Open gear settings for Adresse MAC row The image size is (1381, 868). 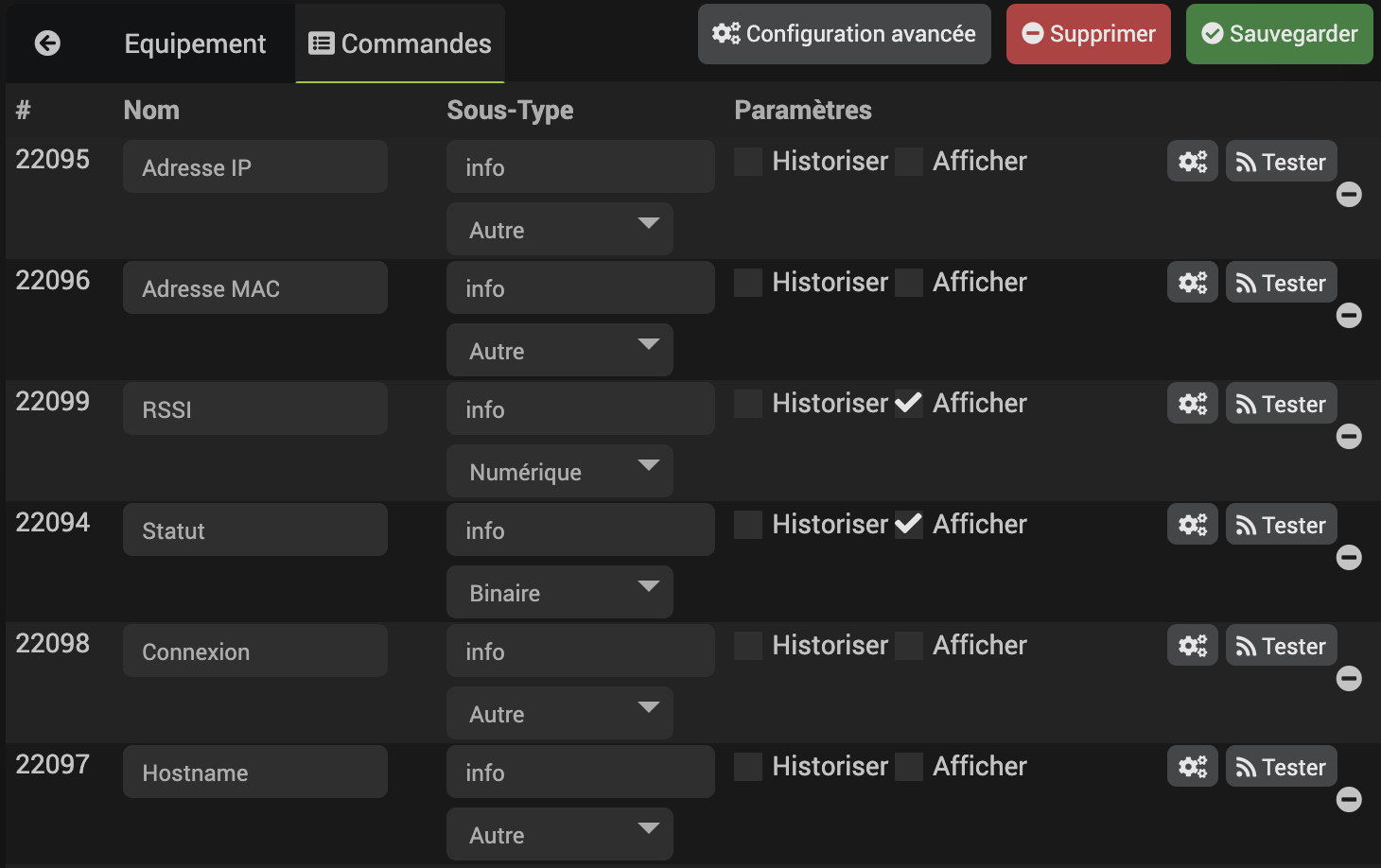1192,283
